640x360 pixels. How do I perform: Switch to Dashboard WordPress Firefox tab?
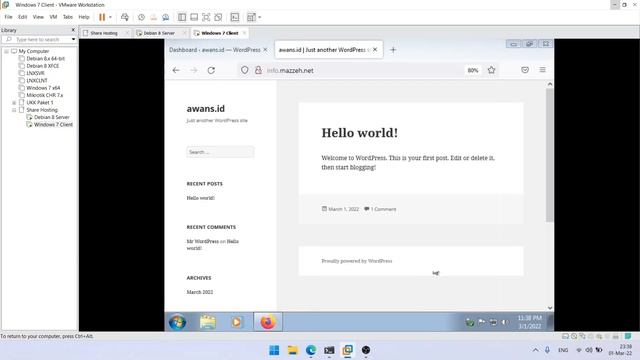pyautogui.click(x=214, y=50)
